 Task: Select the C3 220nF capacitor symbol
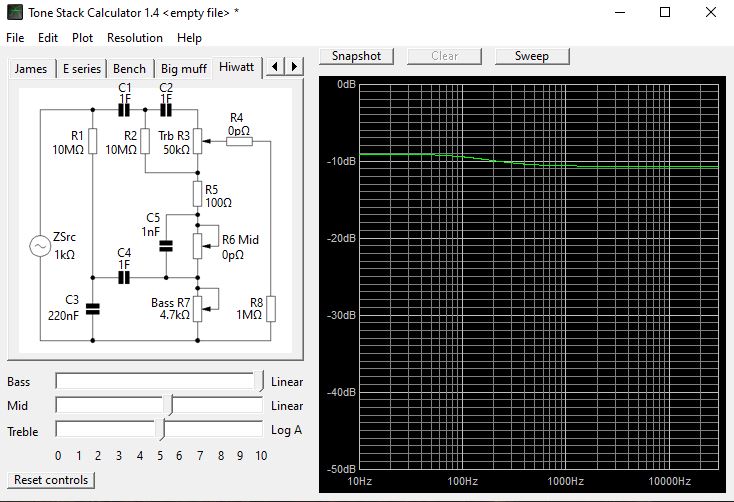click(93, 309)
